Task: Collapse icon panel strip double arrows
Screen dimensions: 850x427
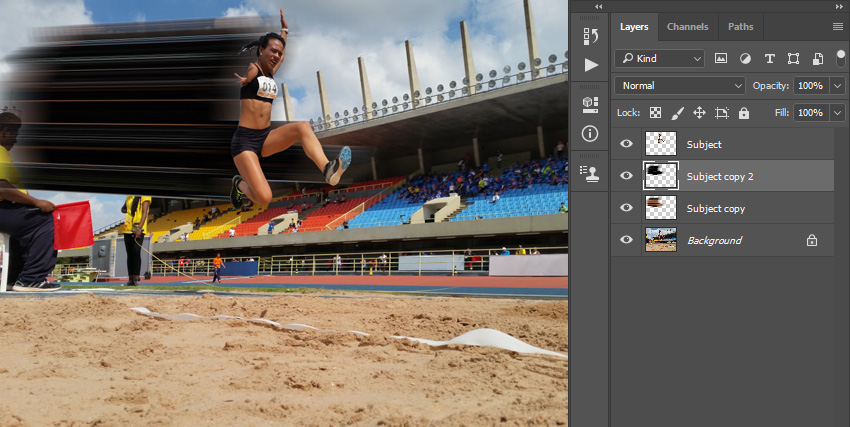Action: 598,7
